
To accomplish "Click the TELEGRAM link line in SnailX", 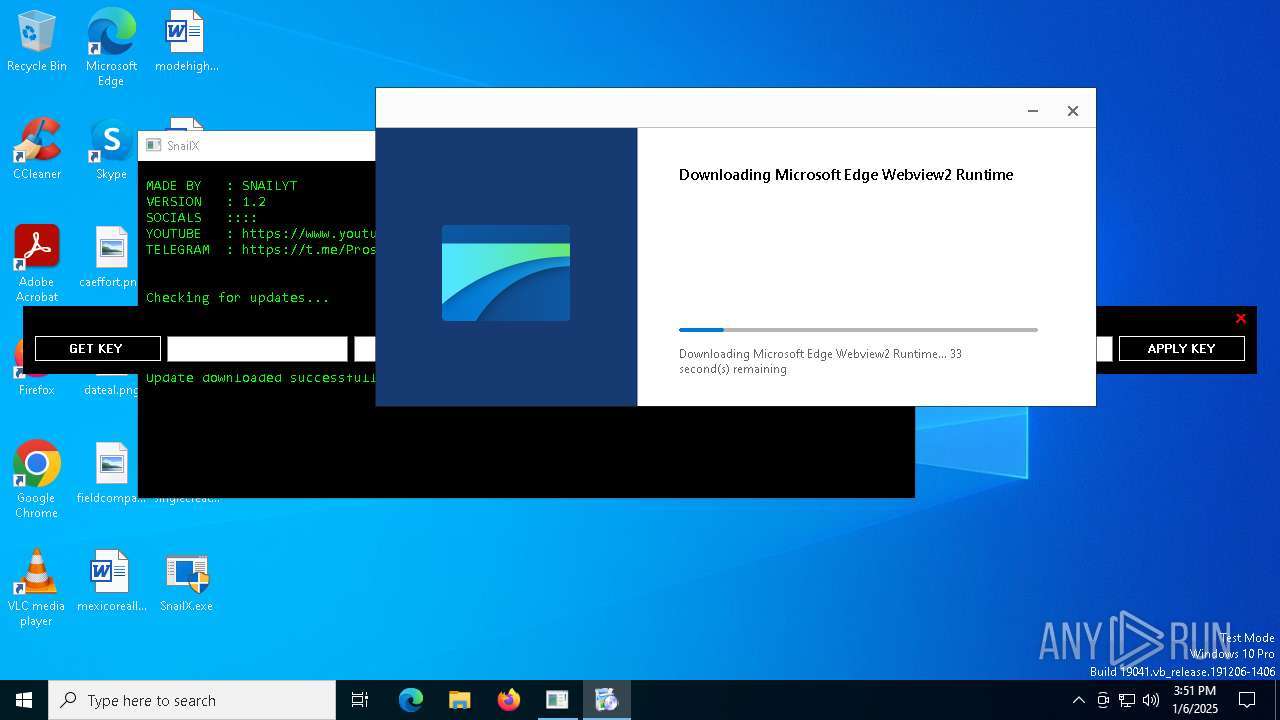I will [x=261, y=249].
